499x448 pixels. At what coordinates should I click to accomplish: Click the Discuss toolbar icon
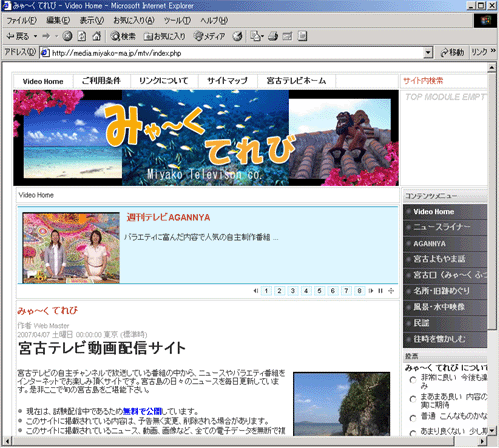click(x=302, y=36)
